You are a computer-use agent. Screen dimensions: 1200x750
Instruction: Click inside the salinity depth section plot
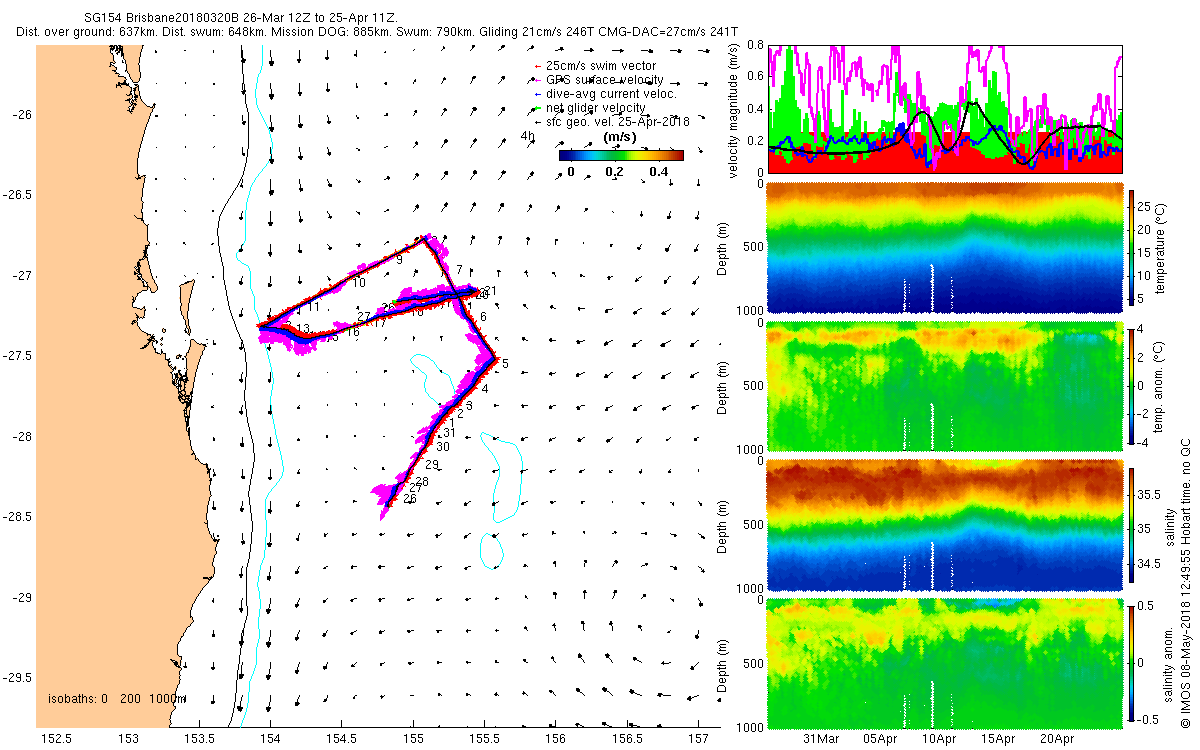pyautogui.click(x=944, y=524)
